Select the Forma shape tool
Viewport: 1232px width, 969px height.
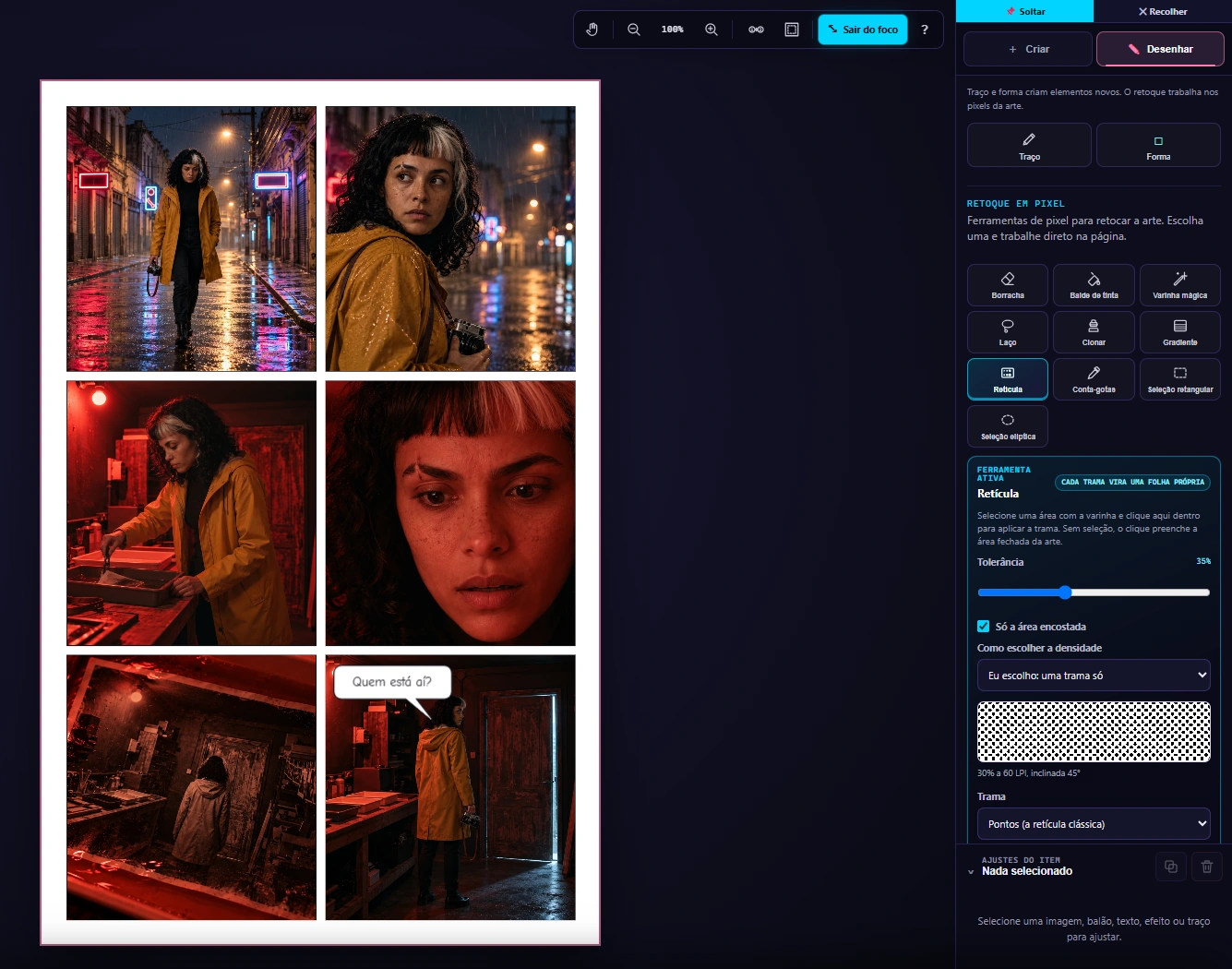tap(1158, 146)
